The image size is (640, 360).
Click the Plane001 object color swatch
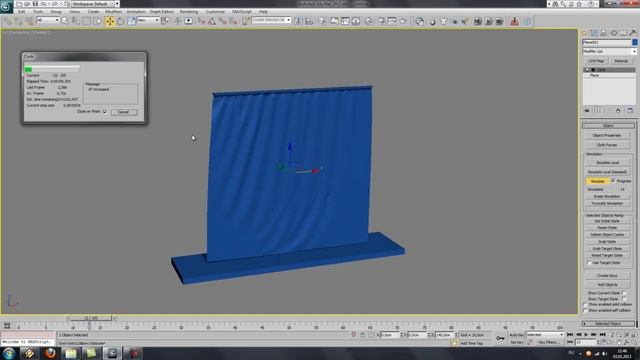point(634,42)
